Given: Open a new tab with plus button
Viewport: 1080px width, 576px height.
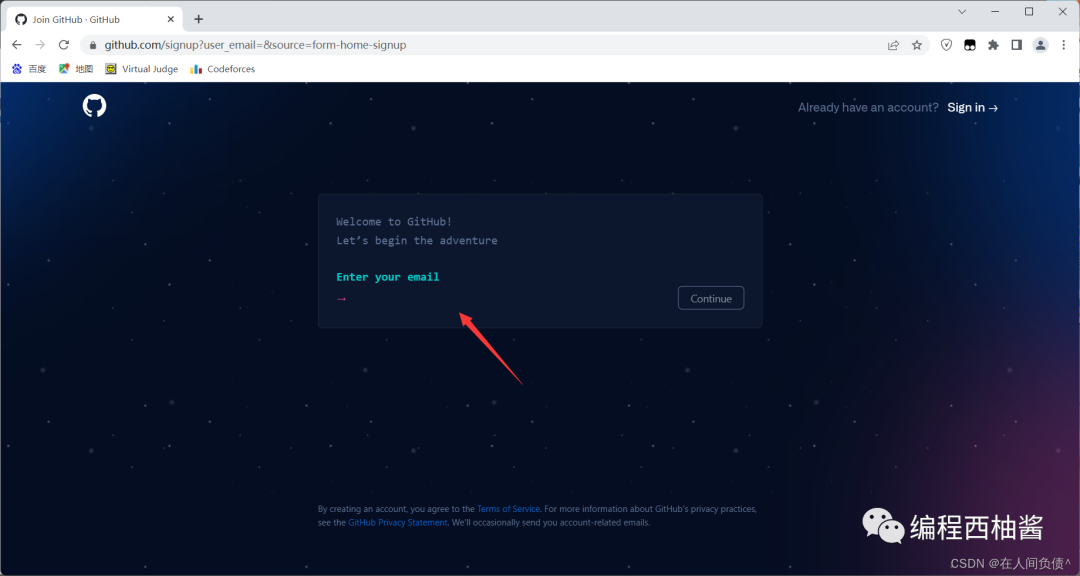Looking at the screenshot, I should (198, 19).
